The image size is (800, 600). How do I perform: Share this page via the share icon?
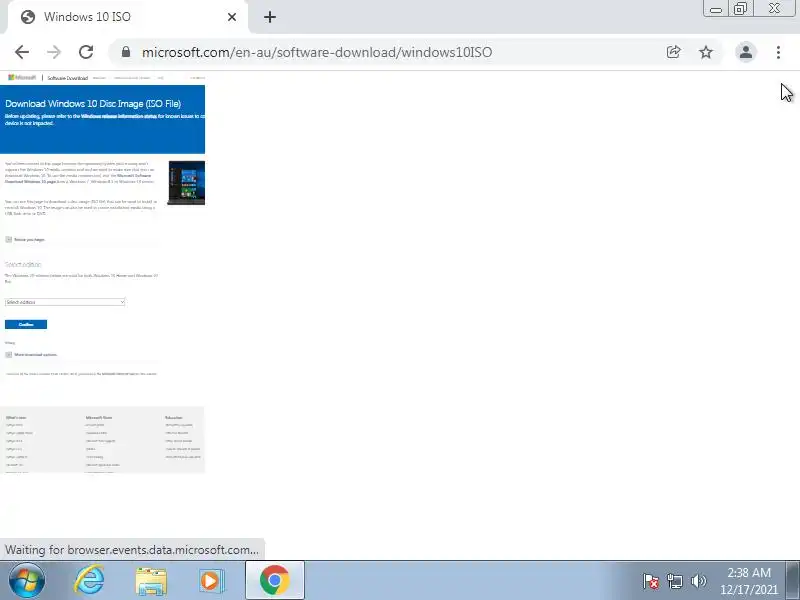(x=673, y=52)
